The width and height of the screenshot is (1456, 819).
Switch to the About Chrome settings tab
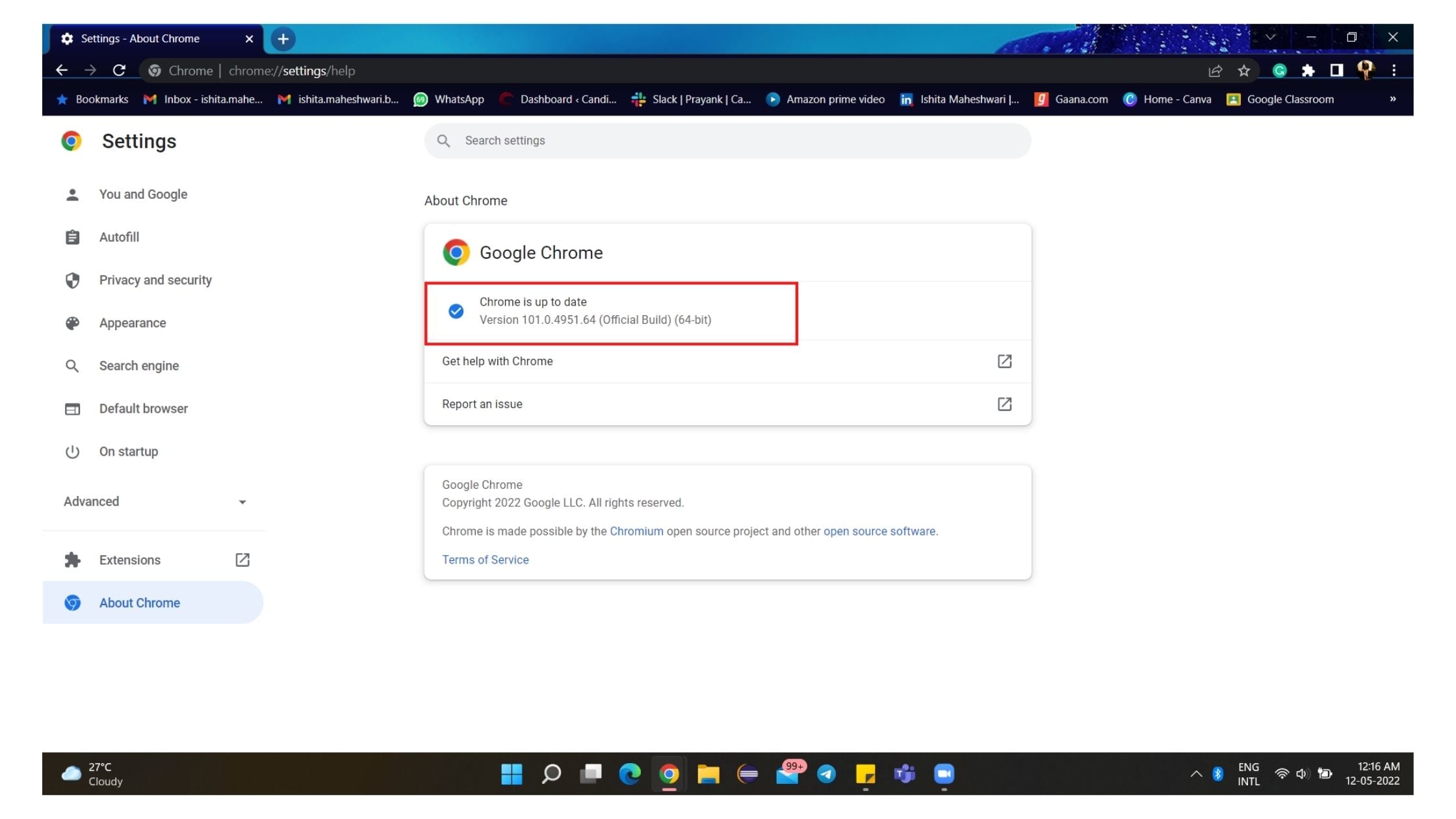(139, 38)
